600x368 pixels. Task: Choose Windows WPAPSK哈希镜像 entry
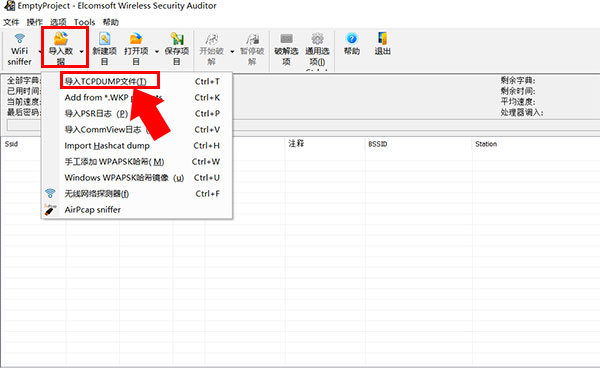click(x=137, y=178)
